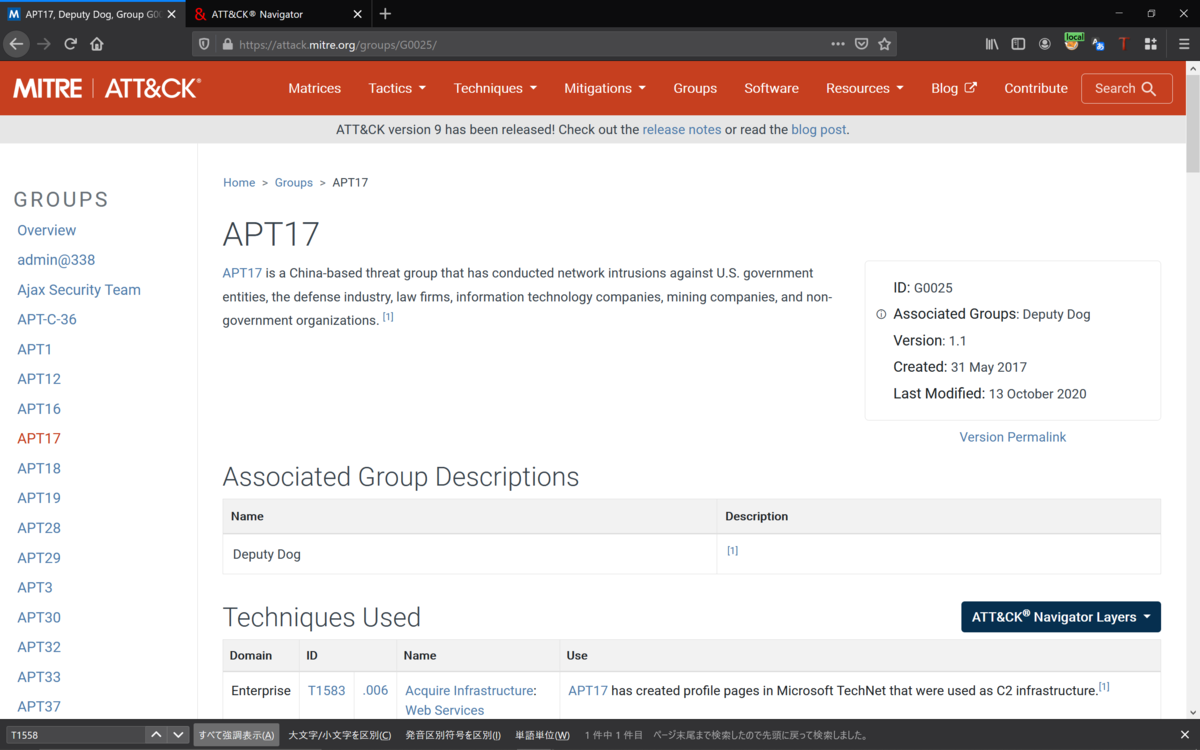Open the extensions grid-plus icon
This screenshot has width=1200, height=750.
[x=1151, y=44]
